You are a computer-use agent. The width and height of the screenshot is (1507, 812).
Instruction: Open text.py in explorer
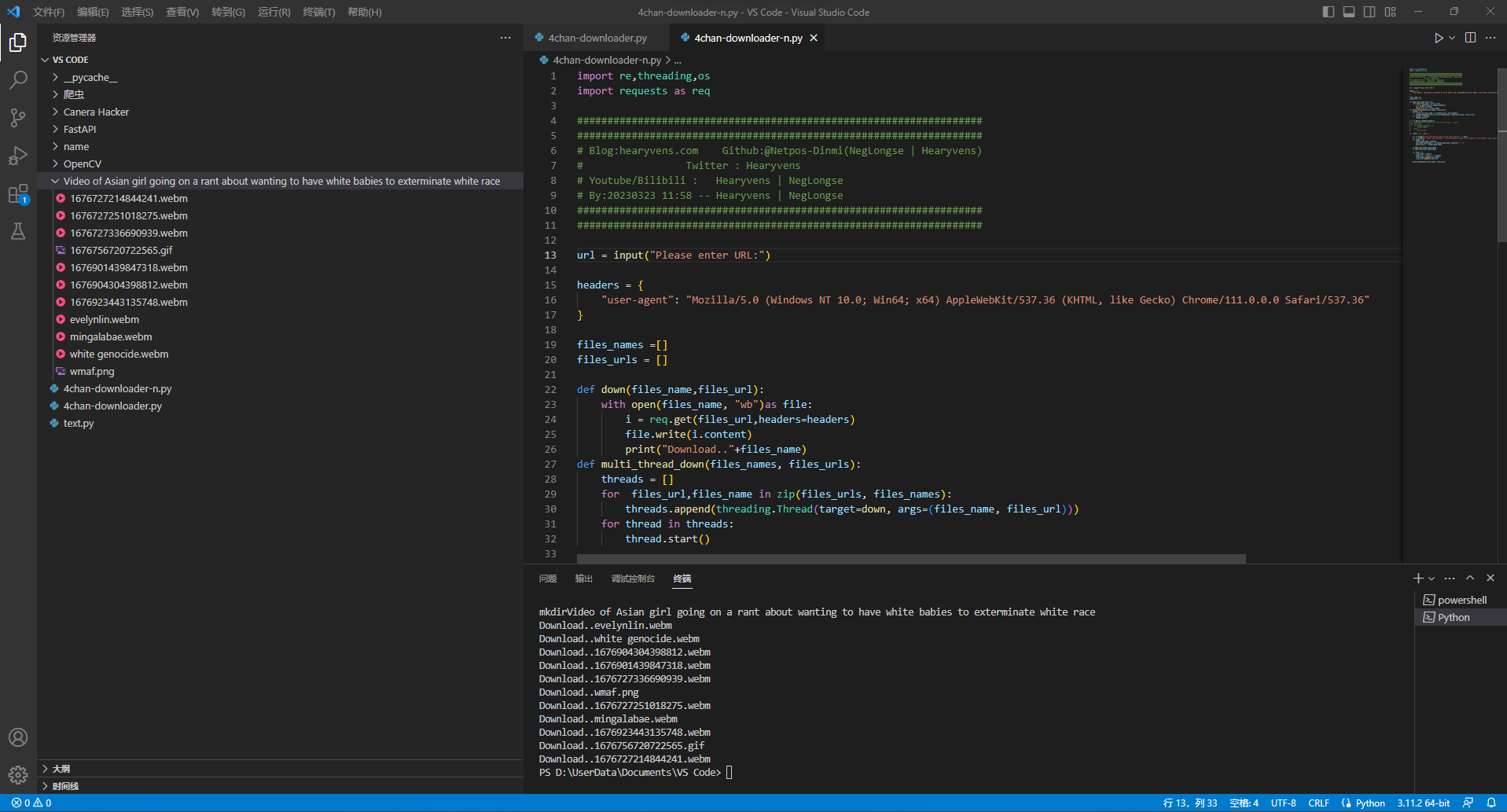[281, 423]
